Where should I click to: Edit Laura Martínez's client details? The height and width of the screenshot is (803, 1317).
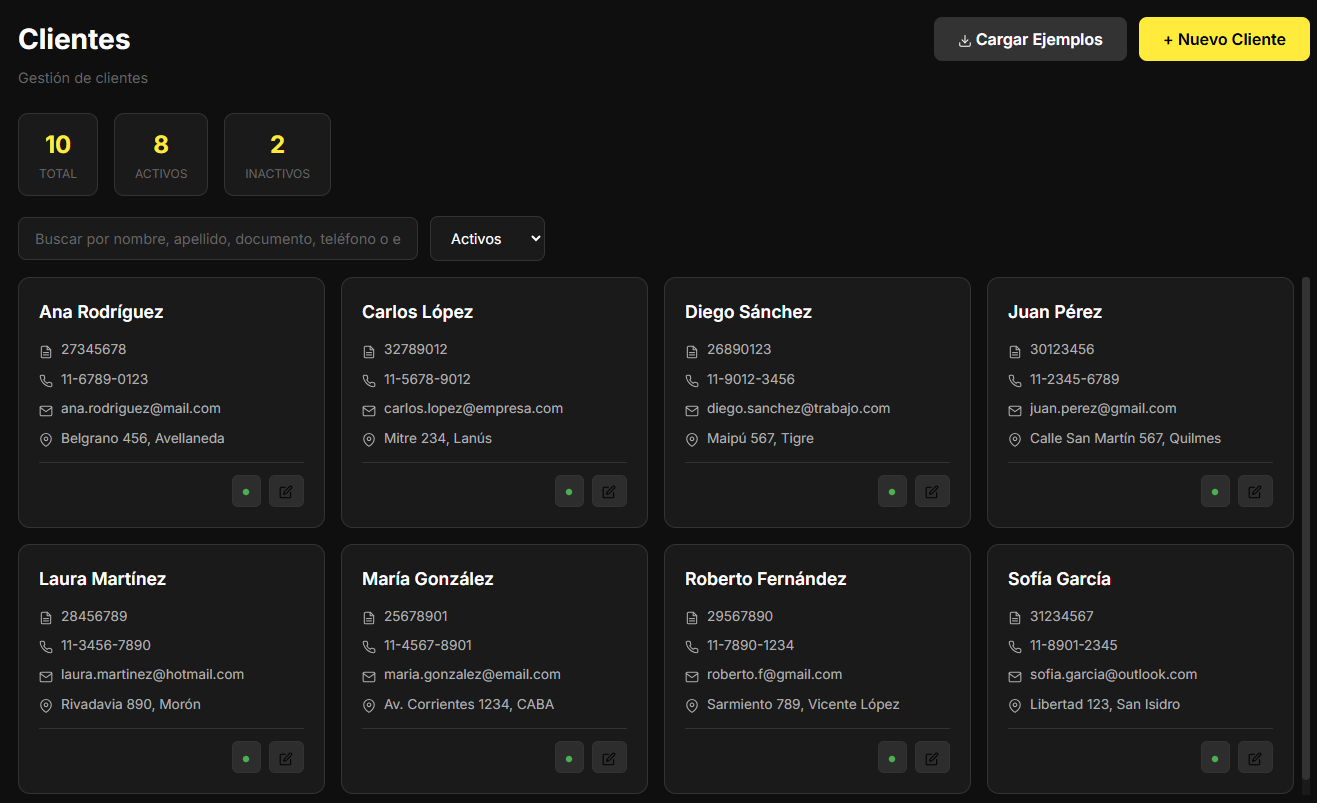click(286, 758)
